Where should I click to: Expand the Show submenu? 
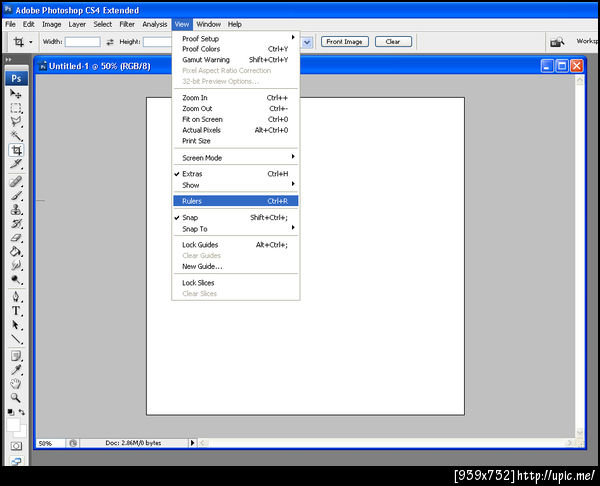[235, 185]
